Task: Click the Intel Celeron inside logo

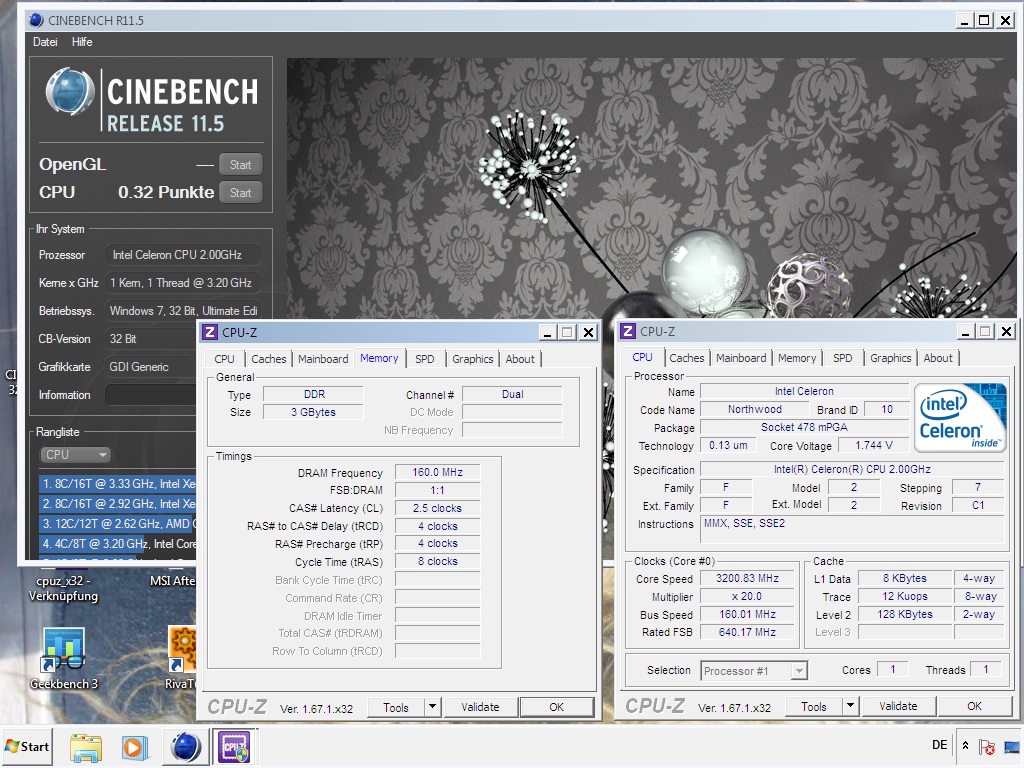Action: click(x=960, y=418)
